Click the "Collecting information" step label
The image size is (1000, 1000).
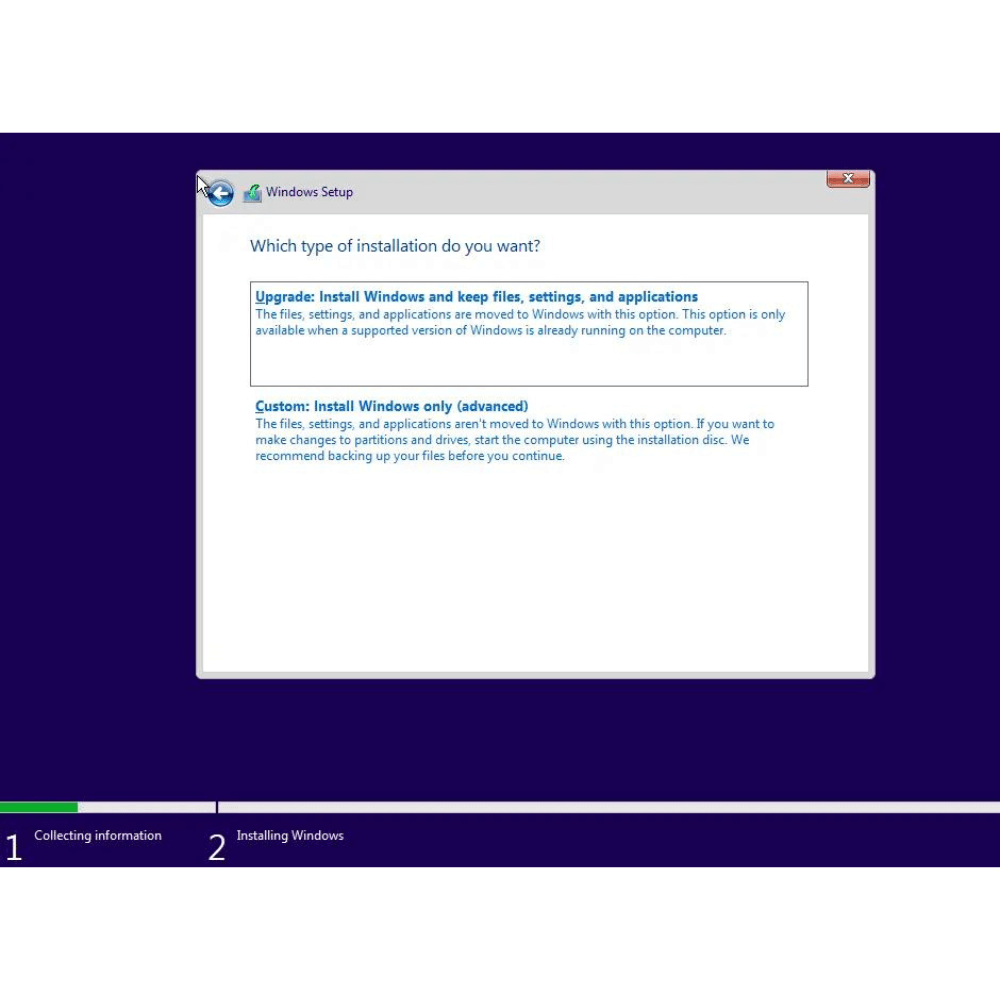point(98,836)
